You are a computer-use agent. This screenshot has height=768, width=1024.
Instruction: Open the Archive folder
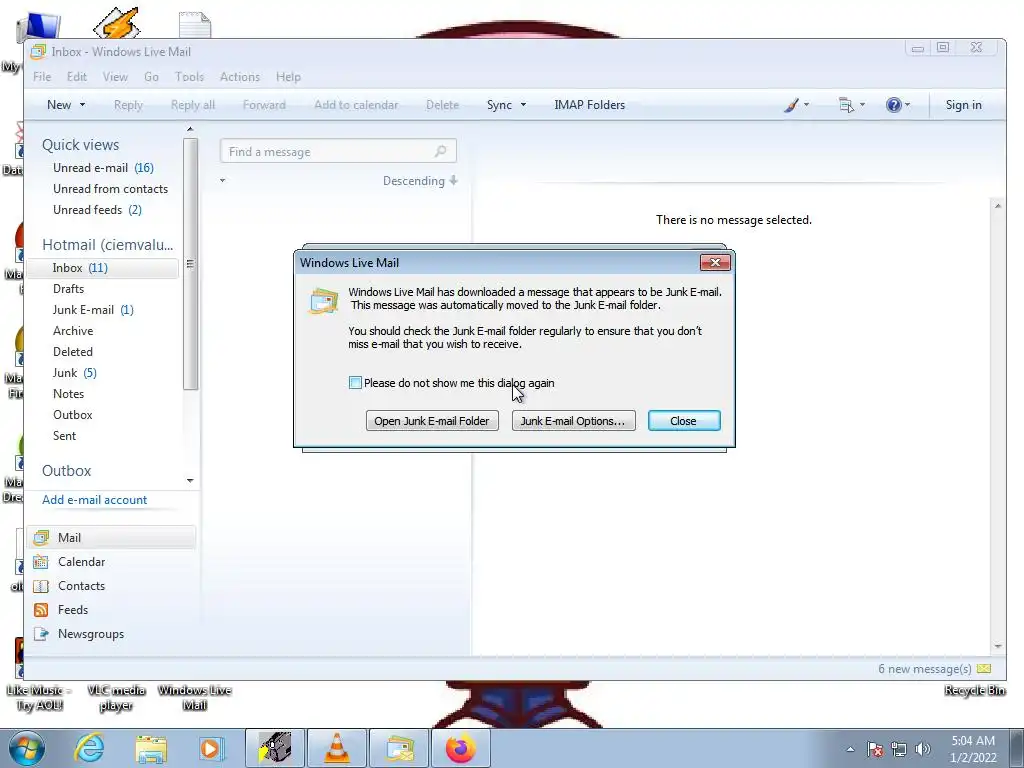coord(73,330)
